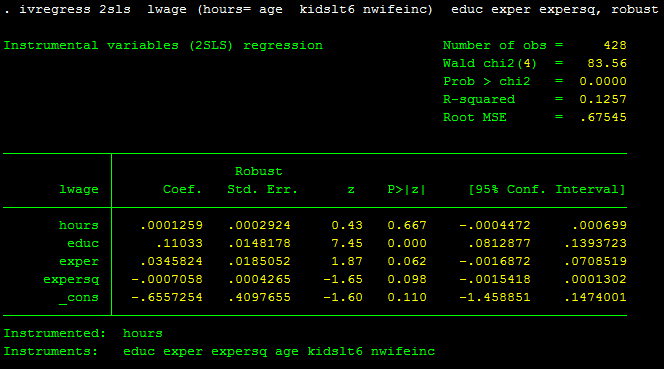The image size is (664, 369).
Task: Click the ivregress 2sls command line
Action: coord(331,10)
